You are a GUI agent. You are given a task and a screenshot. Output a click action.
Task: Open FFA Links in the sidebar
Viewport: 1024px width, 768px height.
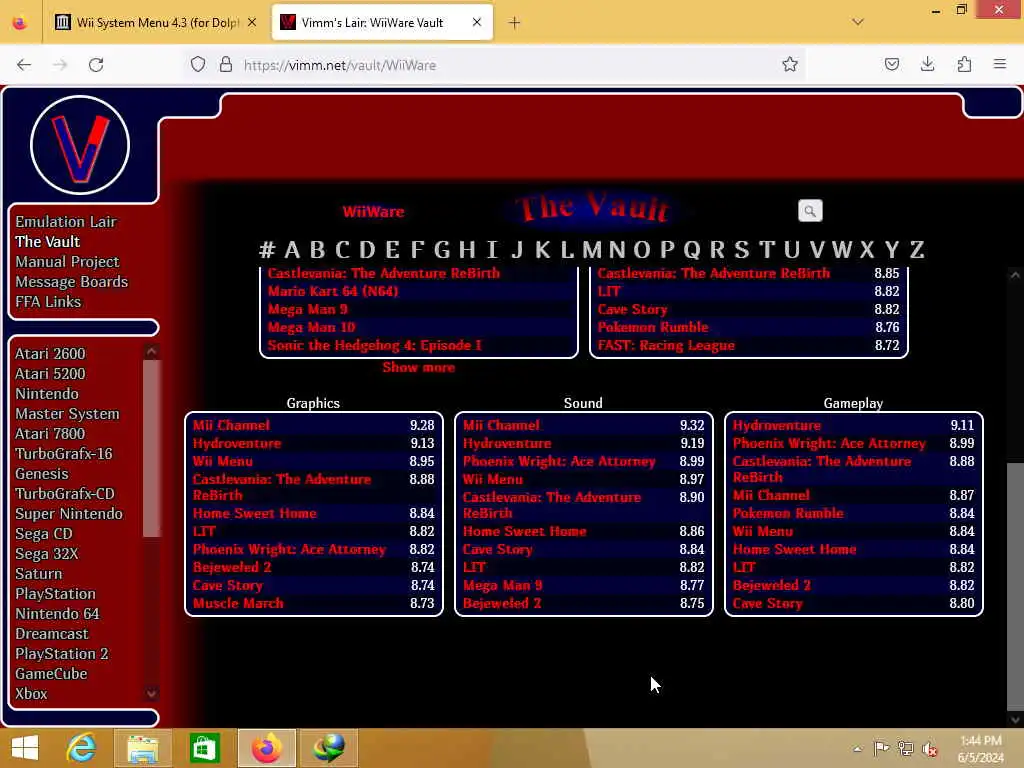click(x=48, y=302)
